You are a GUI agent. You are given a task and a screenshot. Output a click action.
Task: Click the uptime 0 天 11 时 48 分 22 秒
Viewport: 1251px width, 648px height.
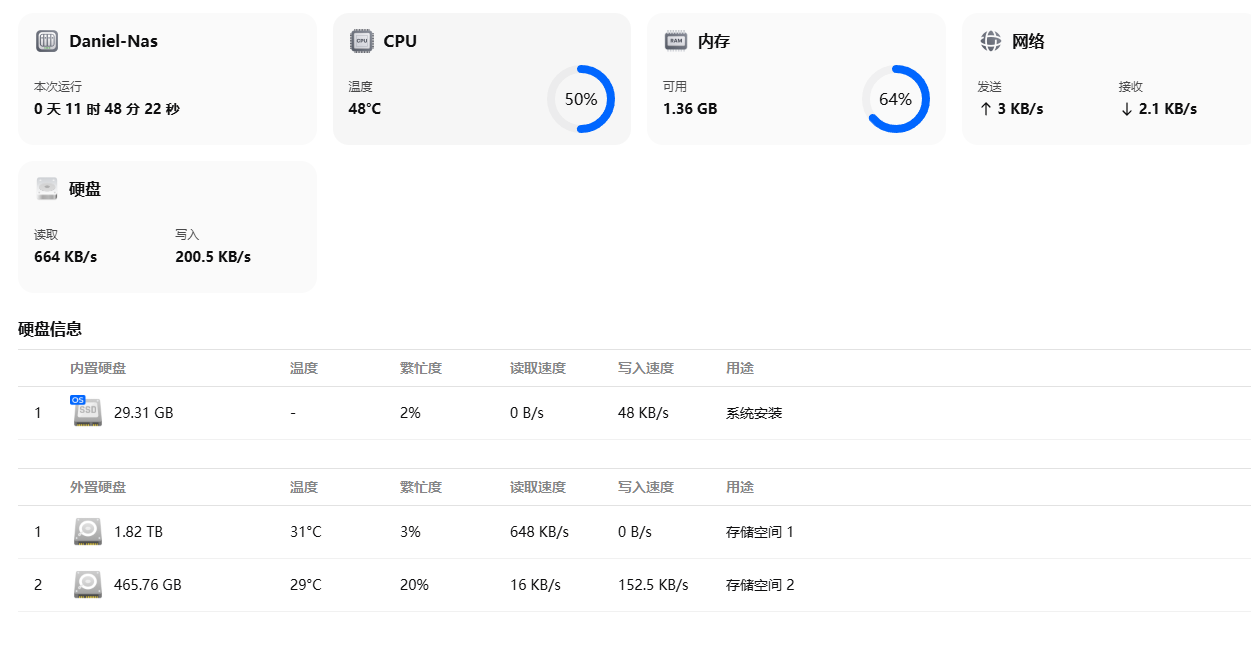click(x=107, y=109)
